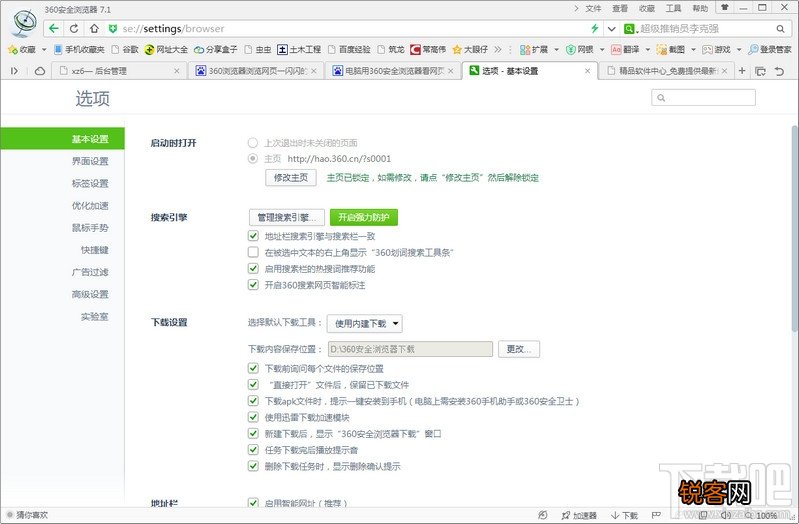Toggle 下载前询问每个文件的保存位置 checkbox

253,368
